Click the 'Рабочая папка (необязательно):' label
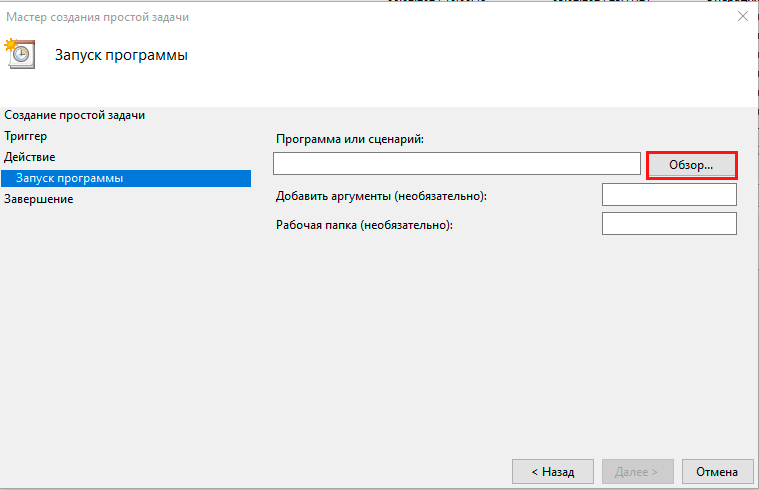Screen dimensions: 759x490 [x=364, y=225]
